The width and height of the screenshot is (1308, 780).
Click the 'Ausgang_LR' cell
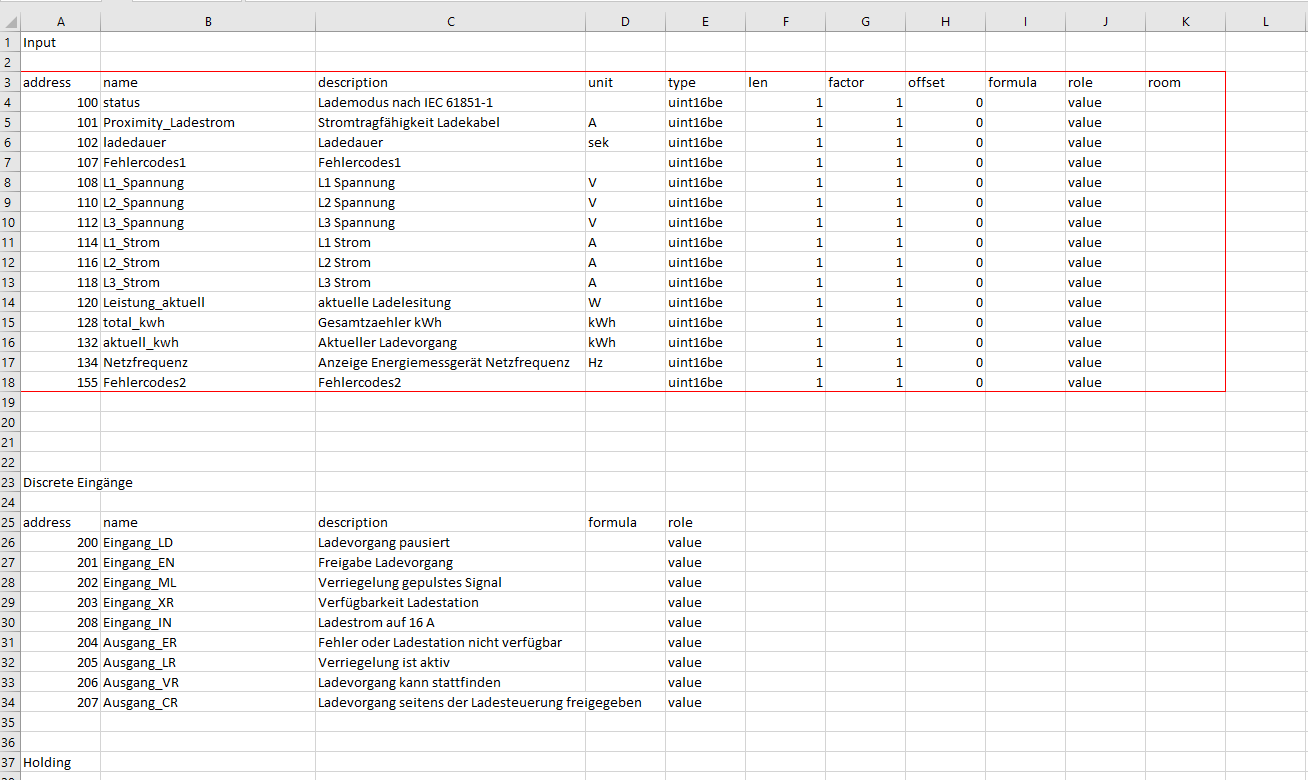pyautogui.click(x=208, y=662)
